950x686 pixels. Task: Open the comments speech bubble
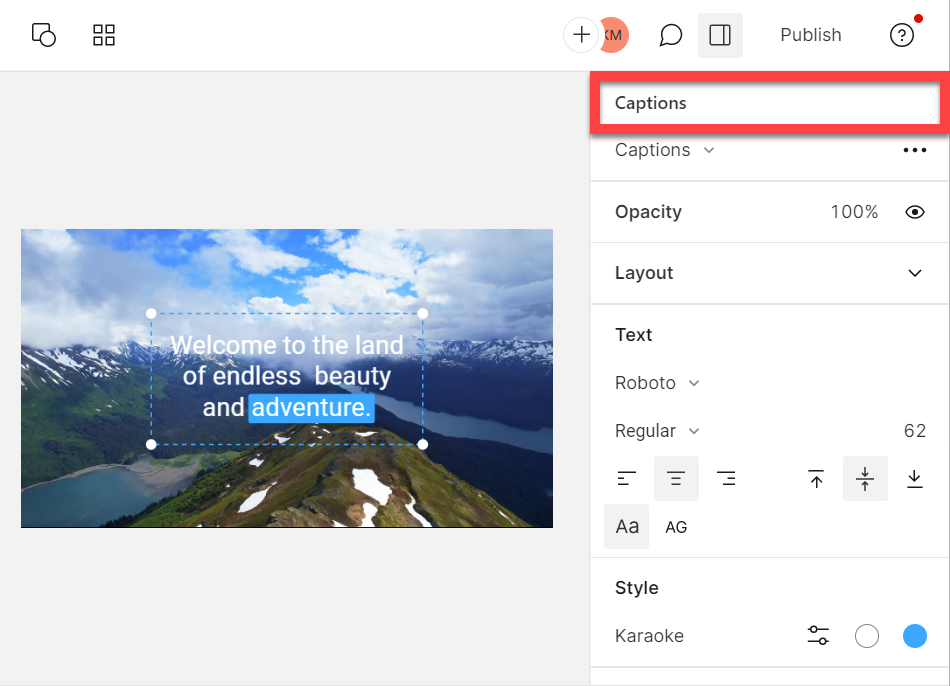point(670,35)
